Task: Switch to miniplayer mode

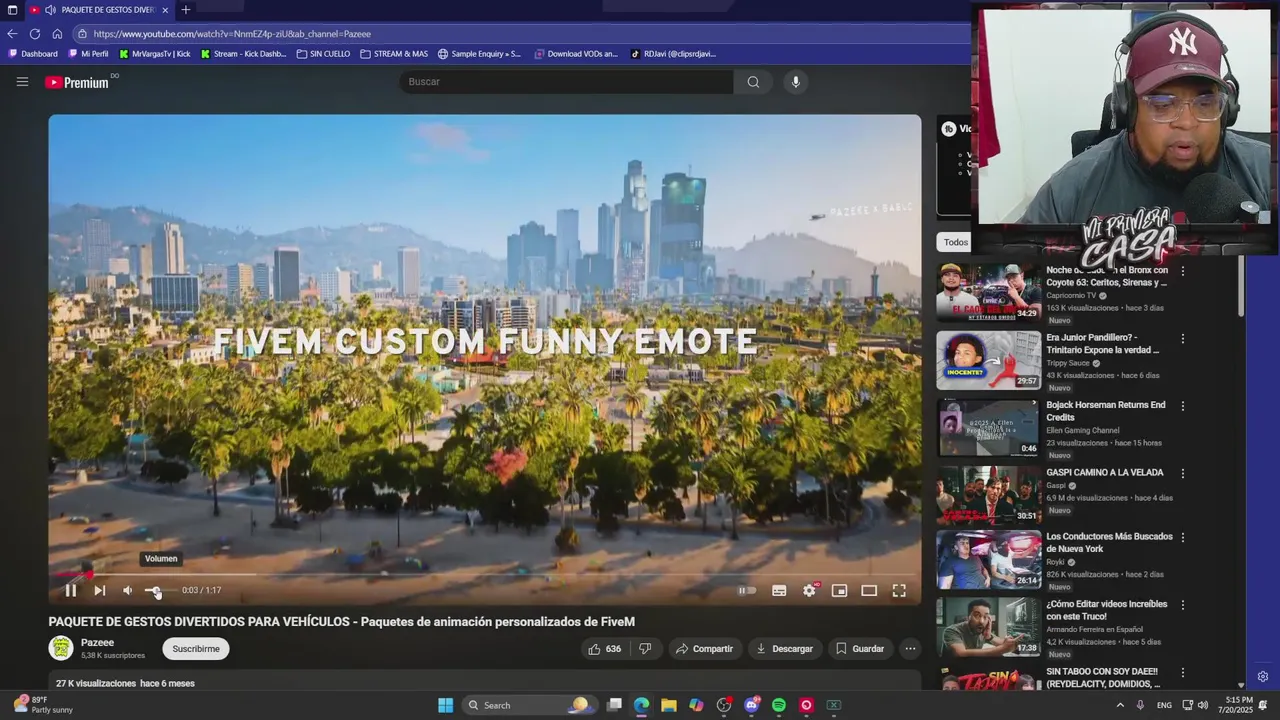Action: (839, 591)
